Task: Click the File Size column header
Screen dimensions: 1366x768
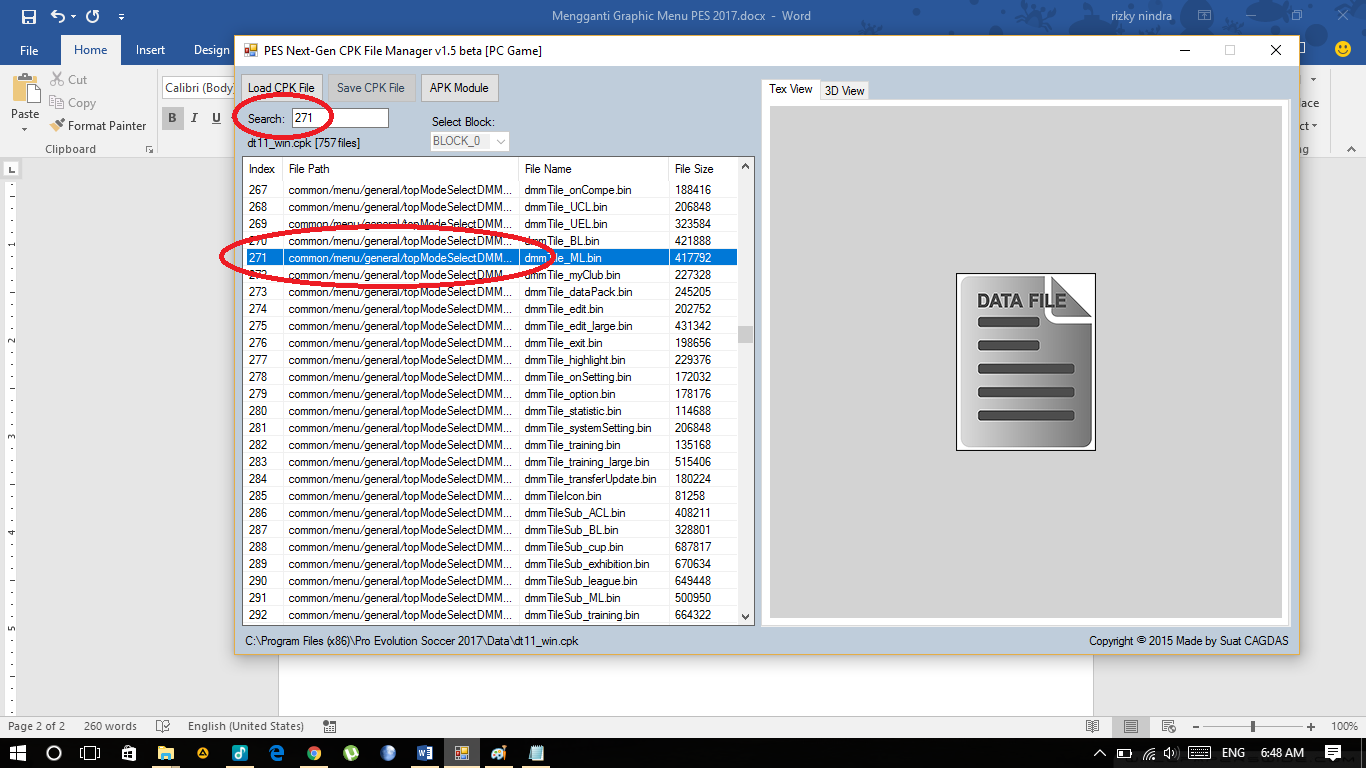Action: [704, 169]
